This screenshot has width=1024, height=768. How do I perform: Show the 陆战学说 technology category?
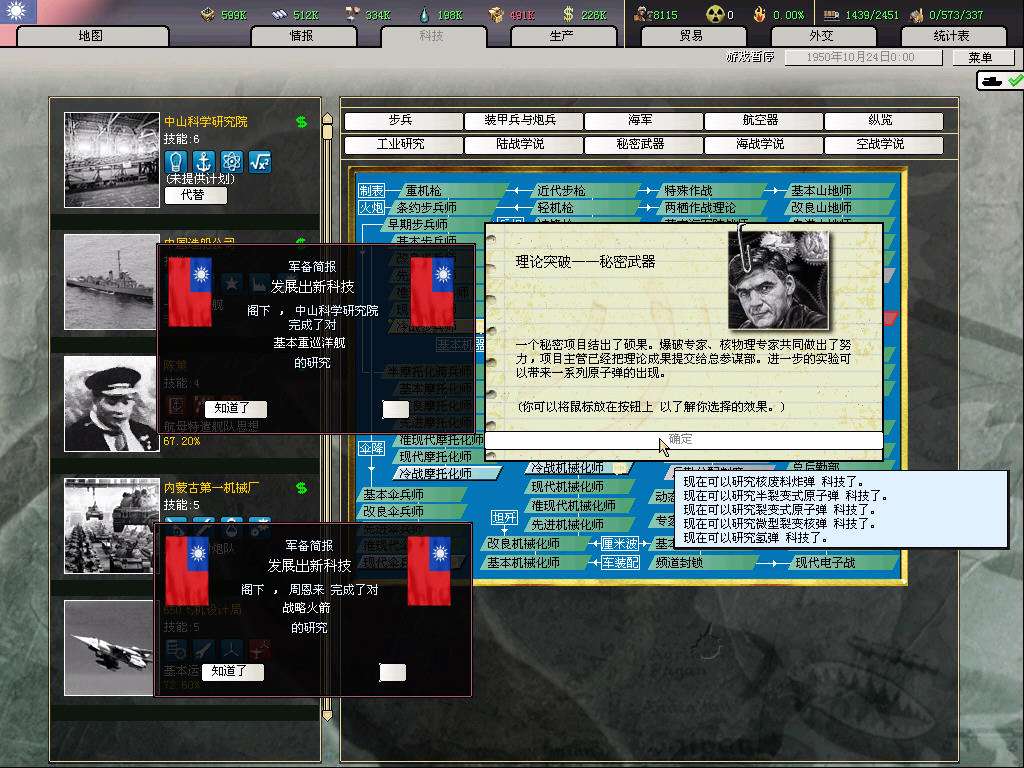coord(523,144)
